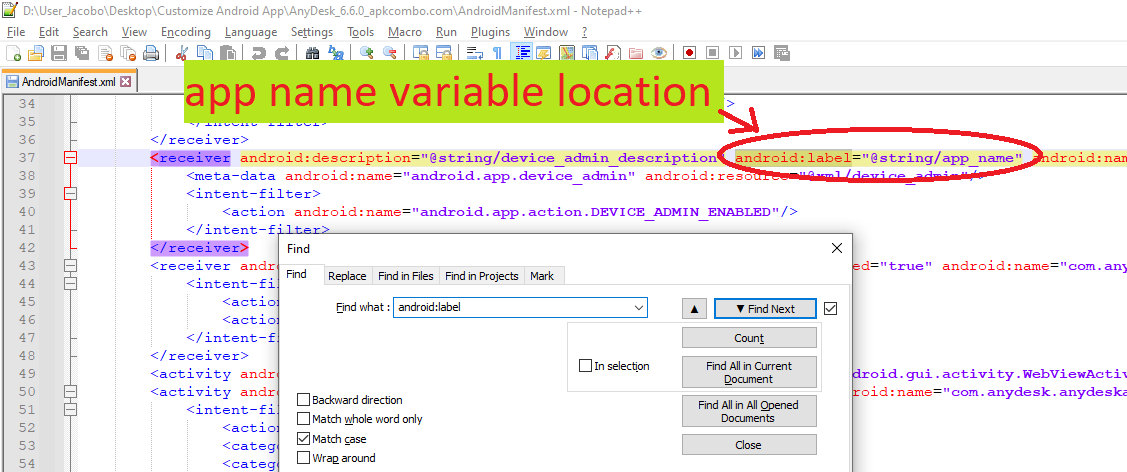1127x472 pixels.
Task: Collapse the receiver block on line 37
Action: (x=70, y=158)
